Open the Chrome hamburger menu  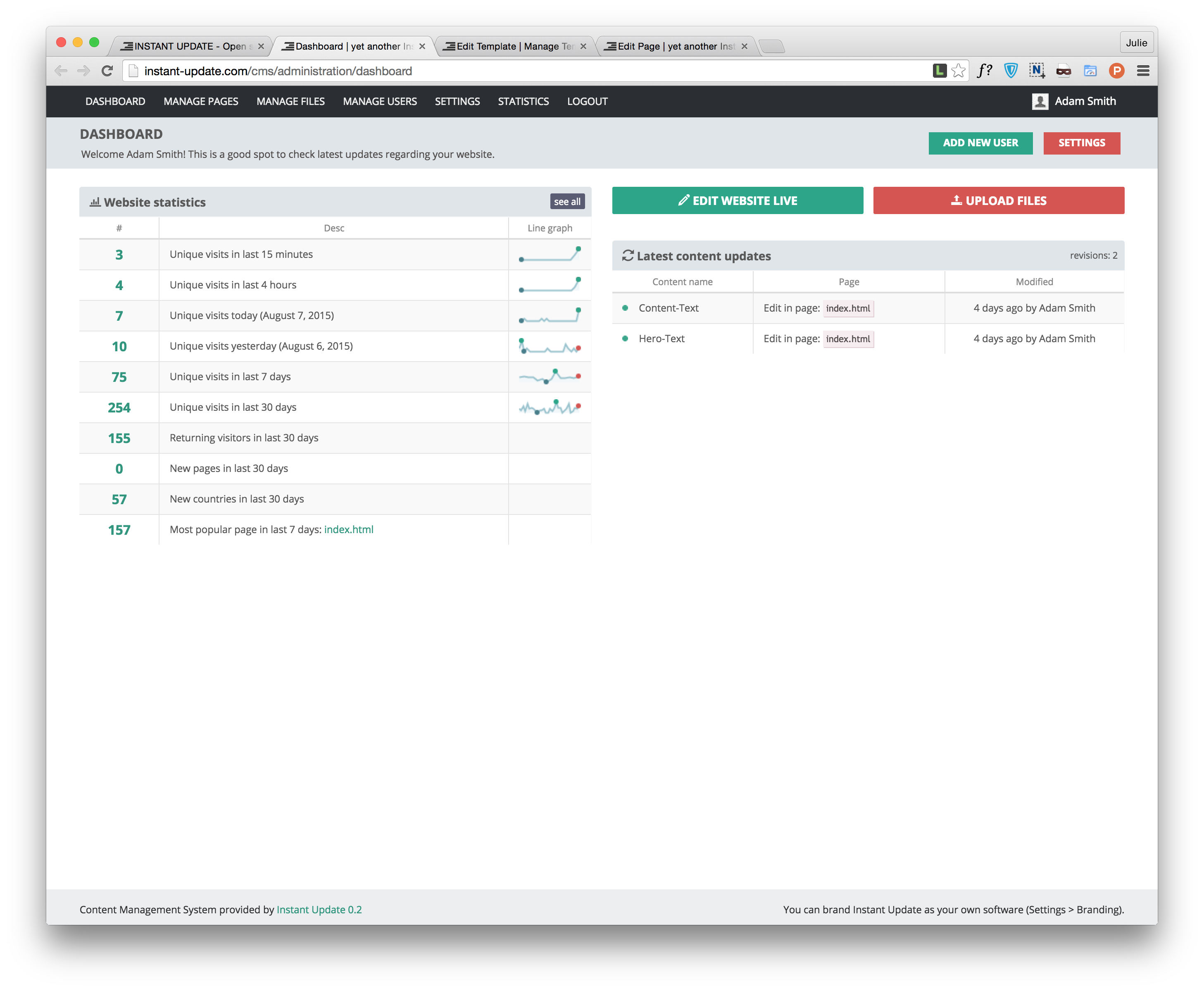pos(1142,71)
